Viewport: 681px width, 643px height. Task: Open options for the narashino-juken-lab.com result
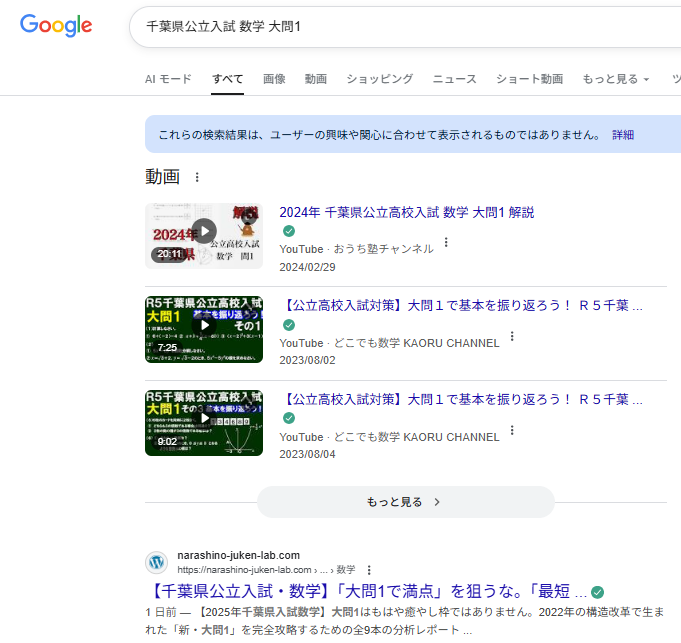[x=369, y=569]
